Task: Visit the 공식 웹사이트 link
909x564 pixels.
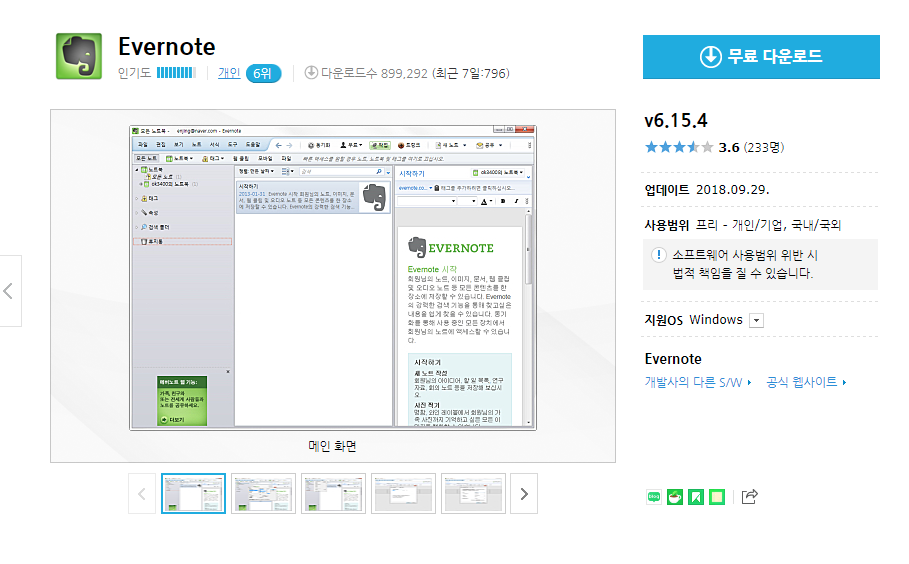Action: pos(806,382)
